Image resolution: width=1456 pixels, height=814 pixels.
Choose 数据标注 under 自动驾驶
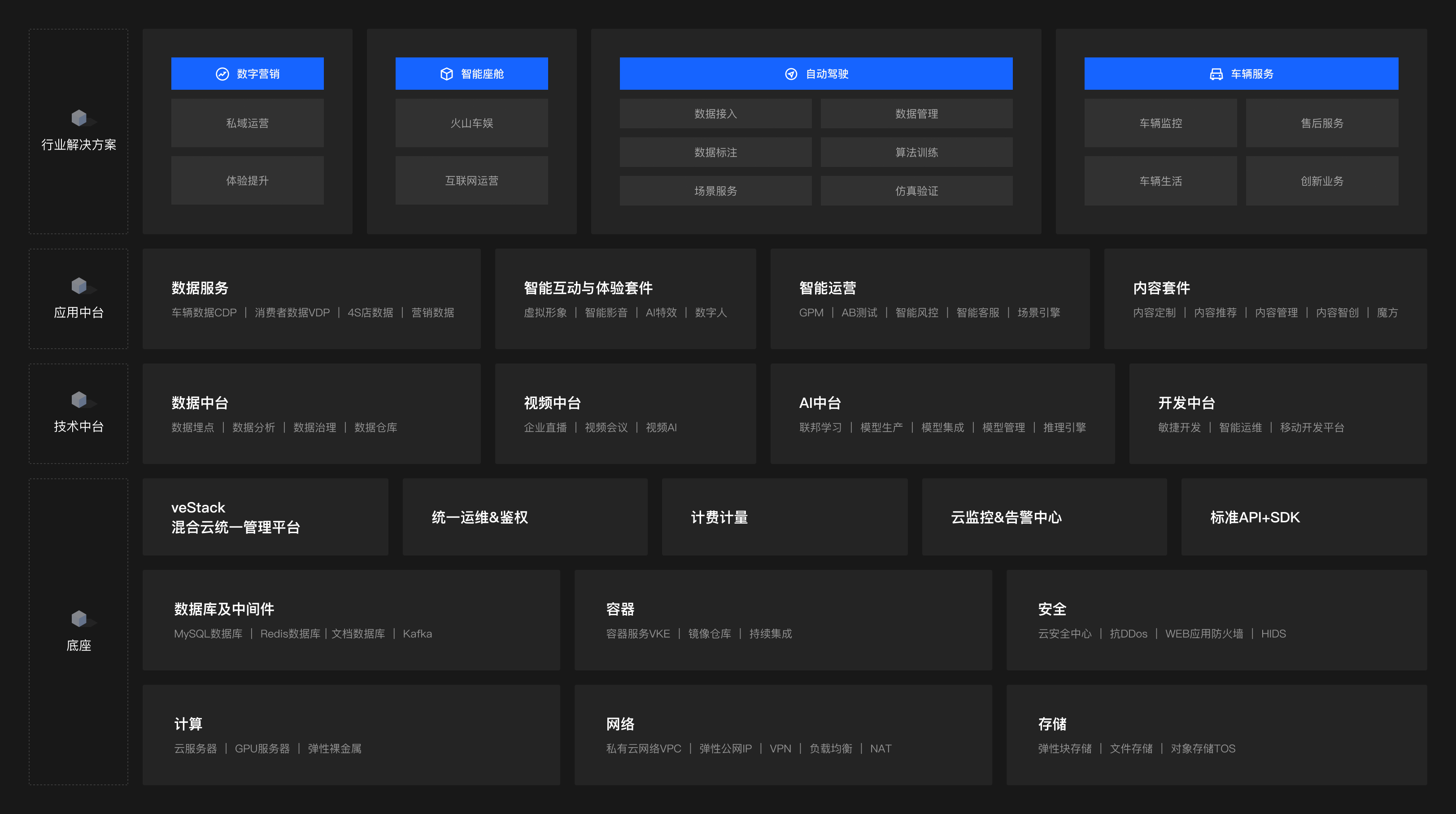tap(715, 153)
